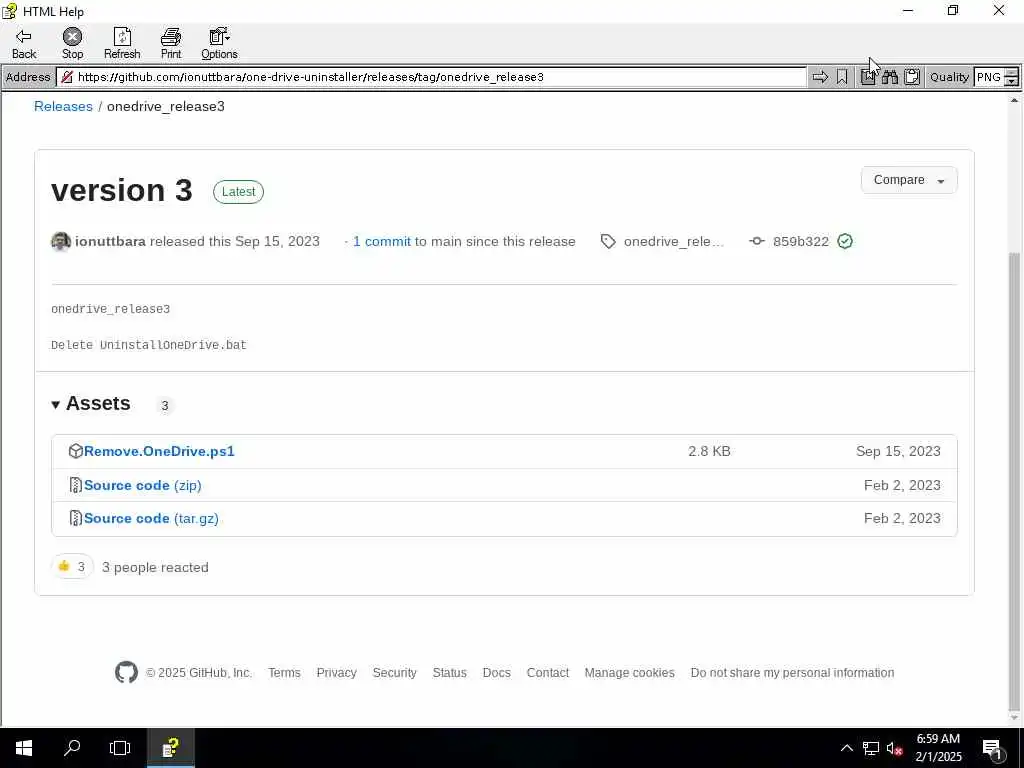The height and width of the screenshot is (768, 1024).
Task: Show hidden tray icons chevron
Action: 846,748
